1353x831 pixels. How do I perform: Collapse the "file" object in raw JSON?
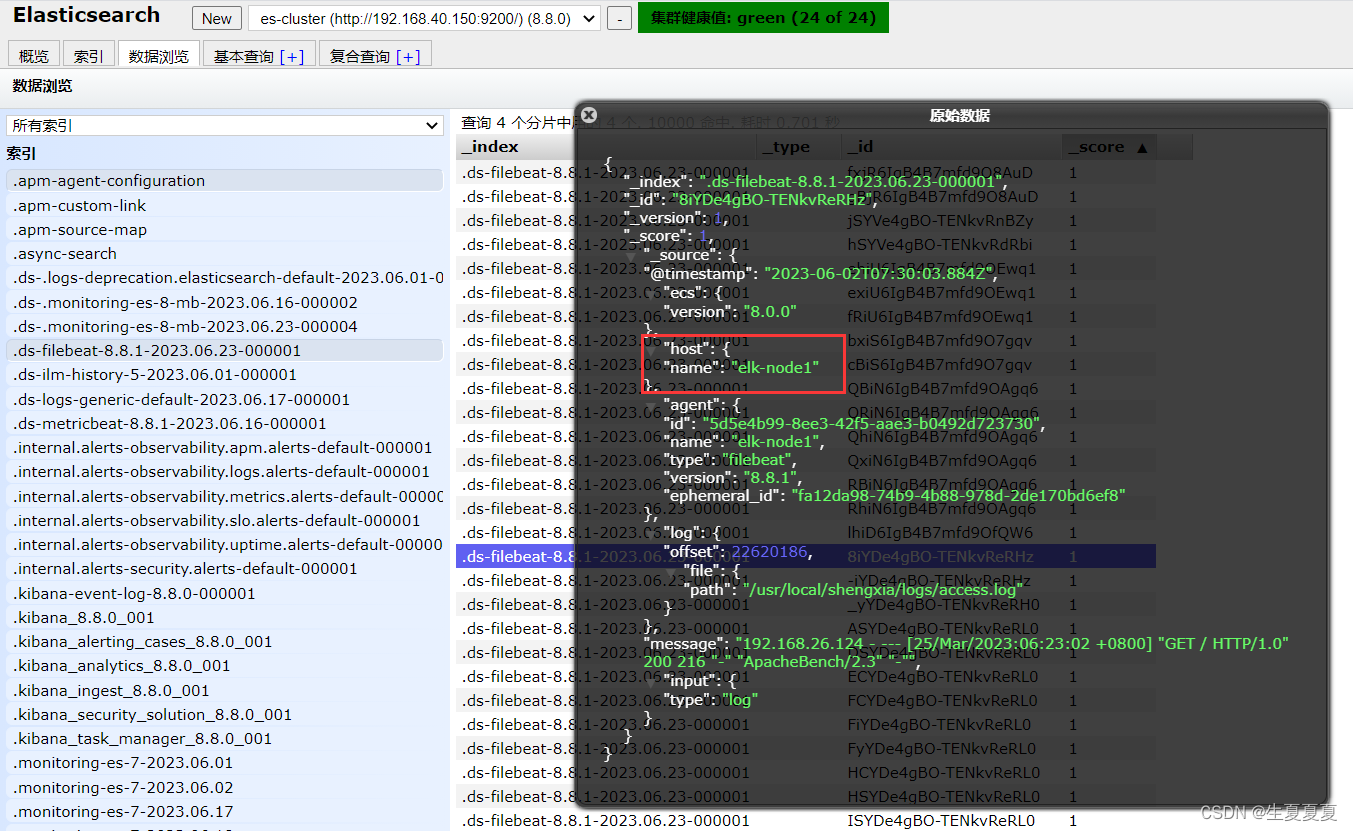point(671,571)
